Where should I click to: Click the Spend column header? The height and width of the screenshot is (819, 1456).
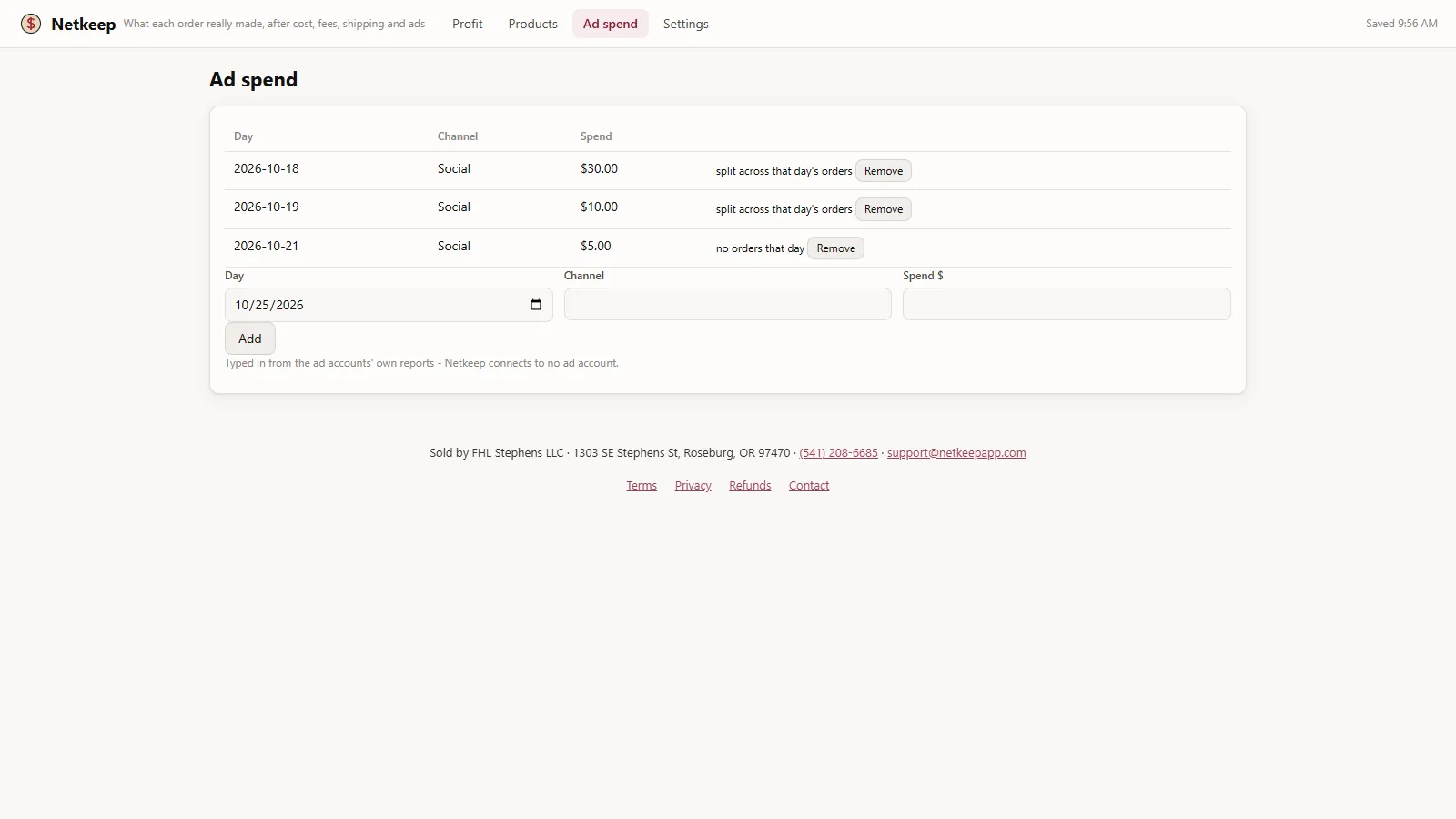(x=596, y=136)
